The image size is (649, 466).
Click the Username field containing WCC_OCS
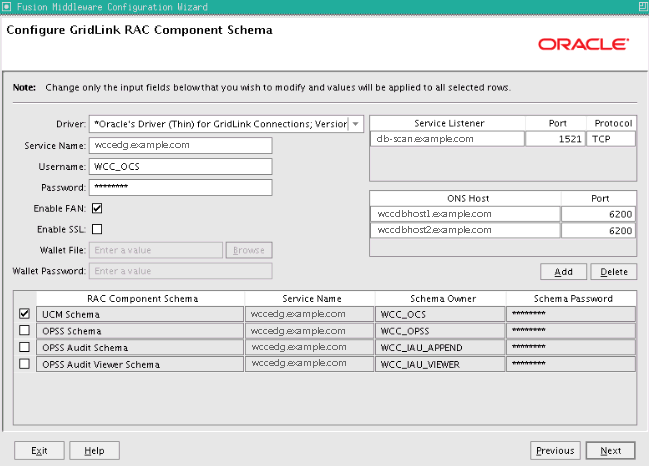[x=180, y=166]
